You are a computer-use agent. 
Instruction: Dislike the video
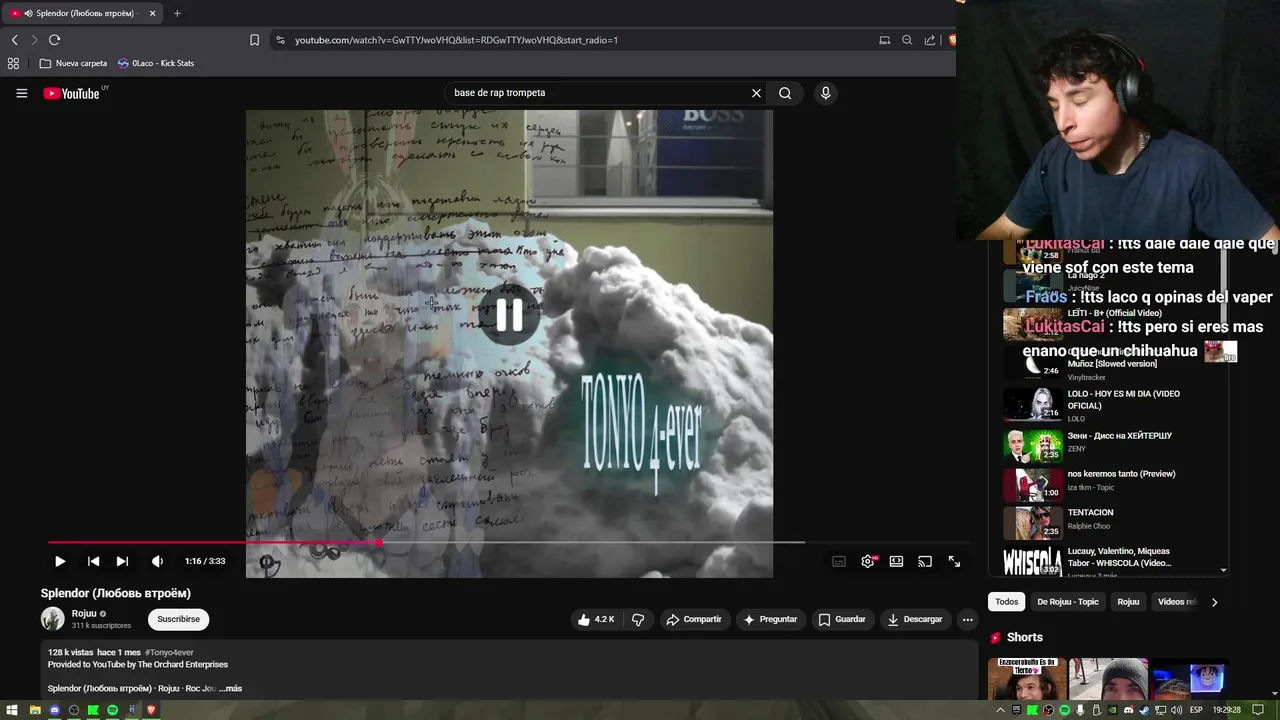coord(638,619)
